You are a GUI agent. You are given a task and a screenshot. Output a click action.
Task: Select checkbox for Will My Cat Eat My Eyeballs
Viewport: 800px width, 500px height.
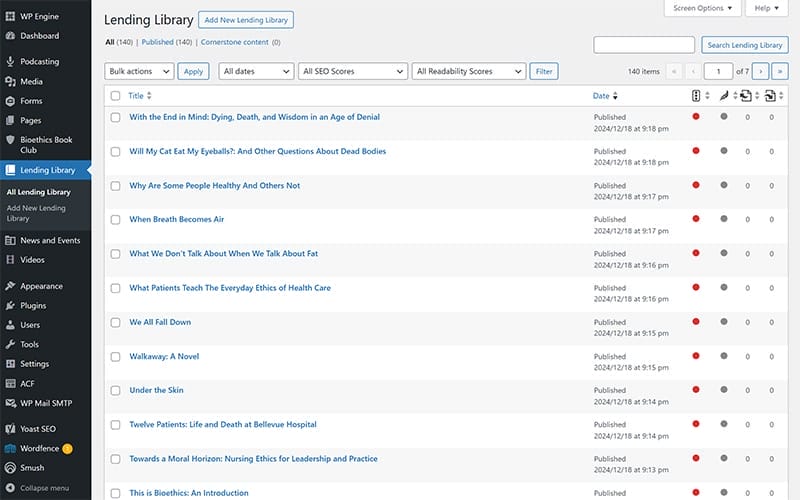[115, 152]
